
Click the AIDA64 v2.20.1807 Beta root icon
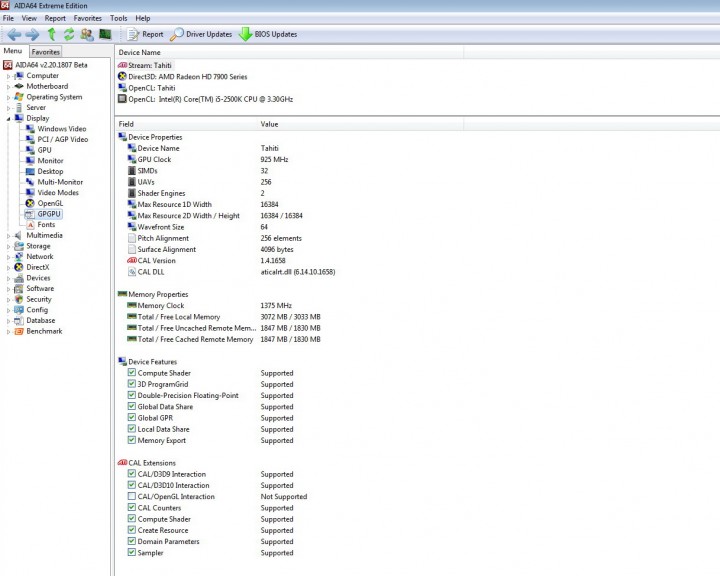[8, 65]
